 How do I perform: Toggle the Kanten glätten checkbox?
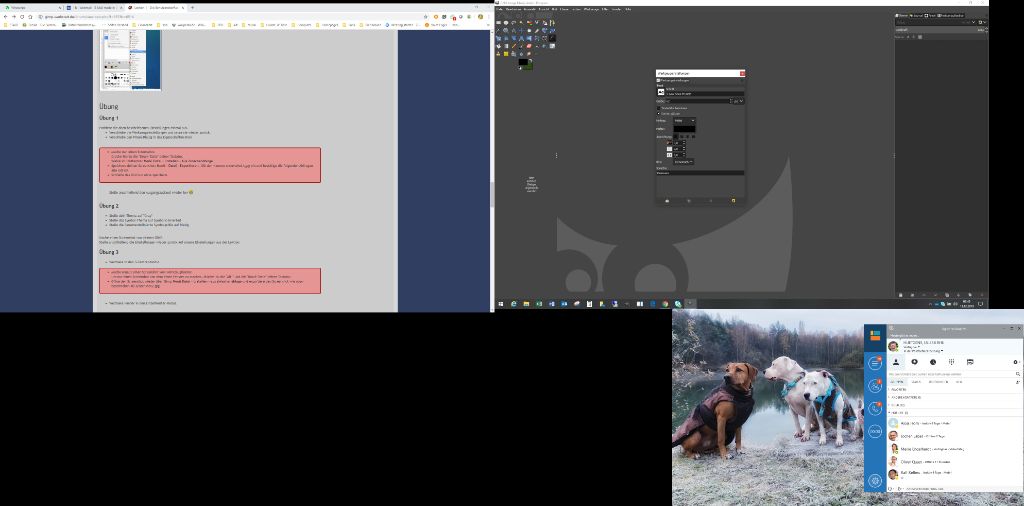[658, 114]
